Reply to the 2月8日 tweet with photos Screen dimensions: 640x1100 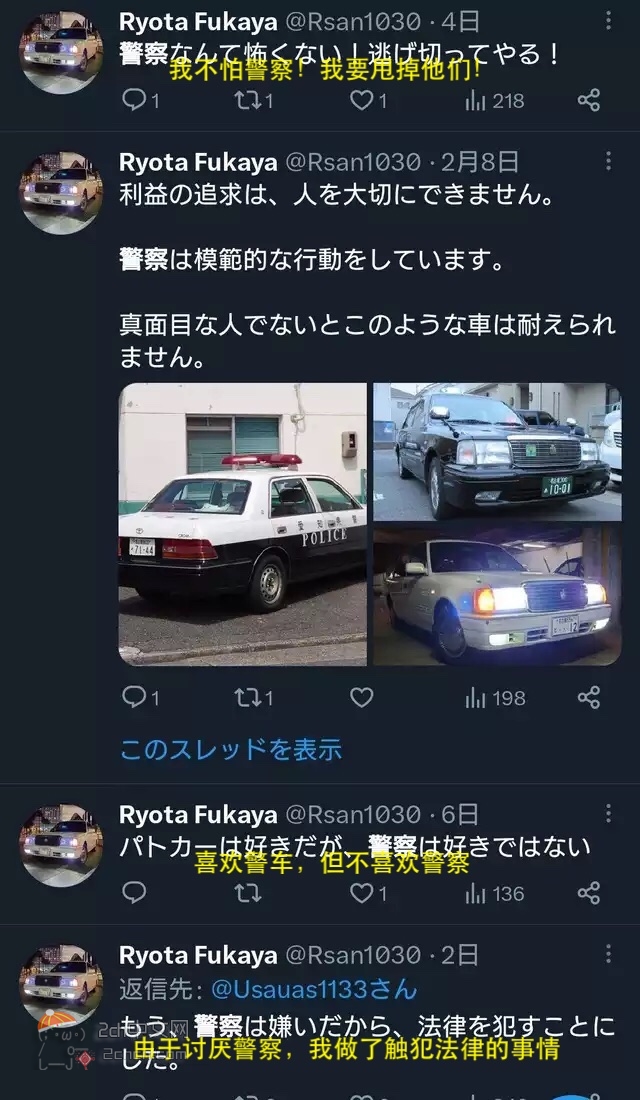point(140,698)
